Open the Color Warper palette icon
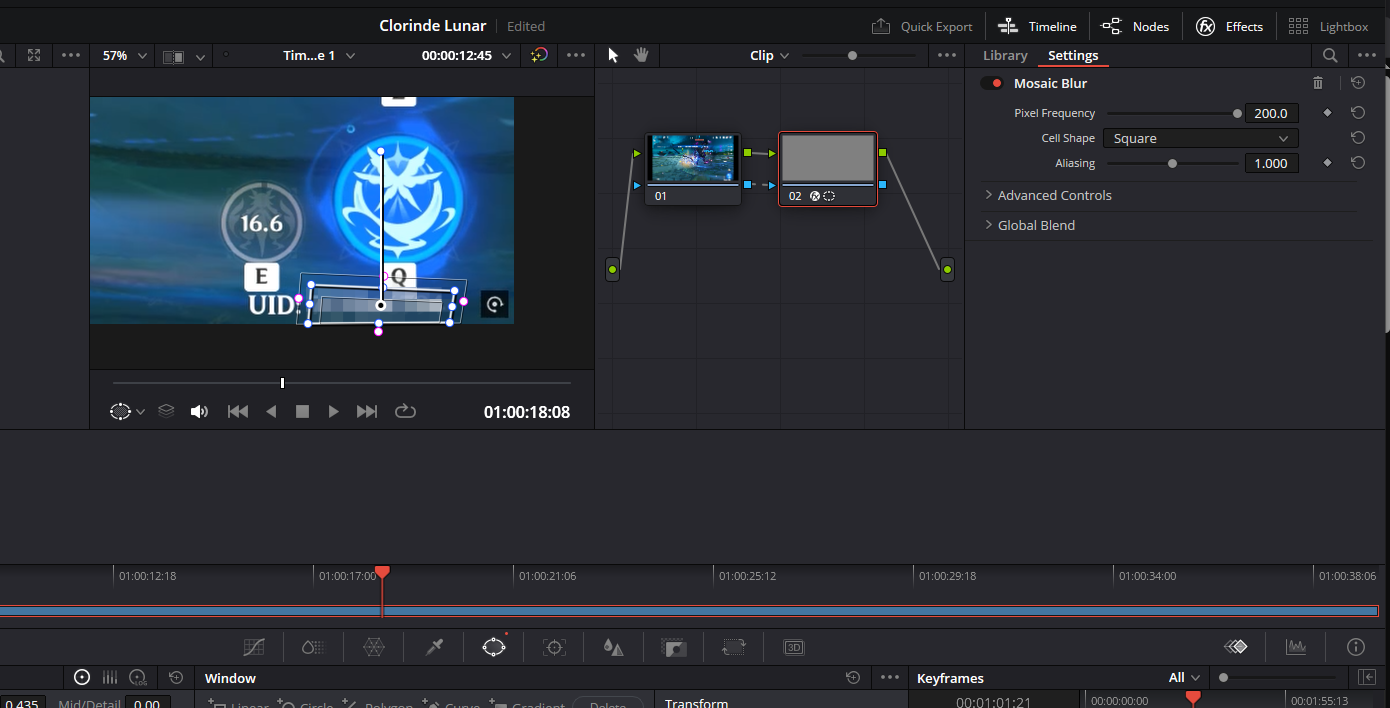 [x=374, y=647]
